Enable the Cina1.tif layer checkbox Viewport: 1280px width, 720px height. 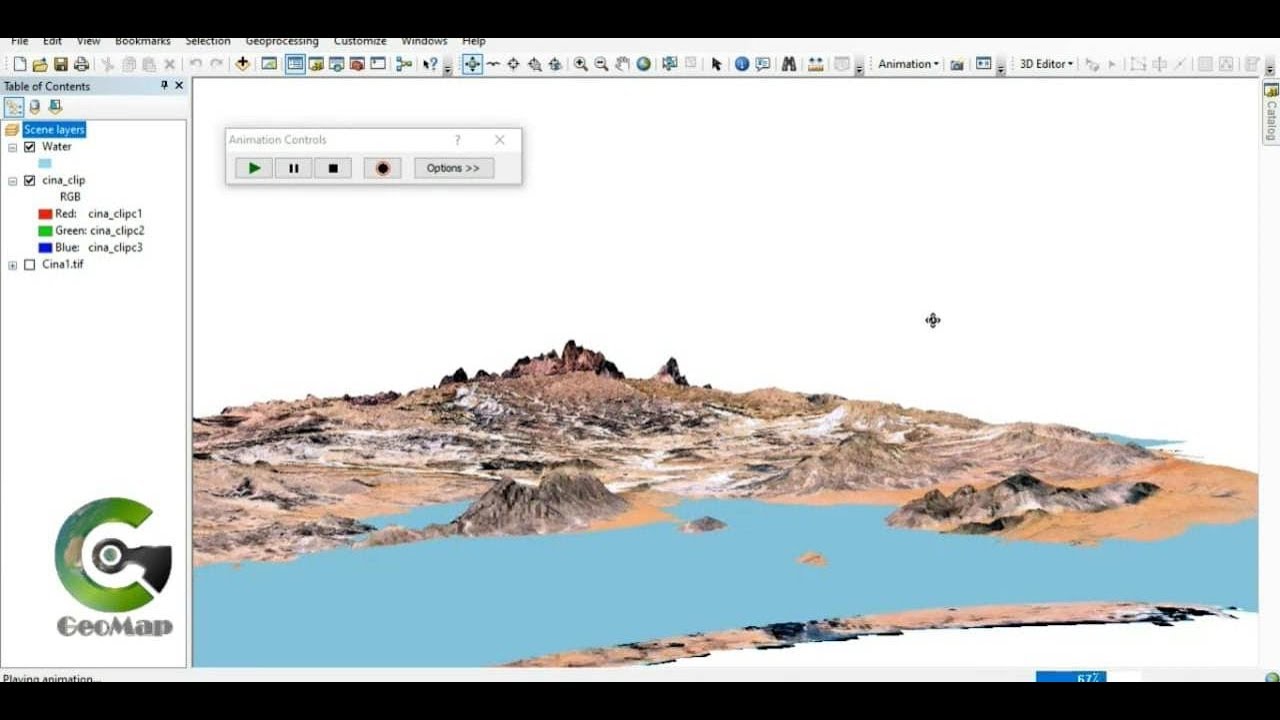click(x=29, y=265)
